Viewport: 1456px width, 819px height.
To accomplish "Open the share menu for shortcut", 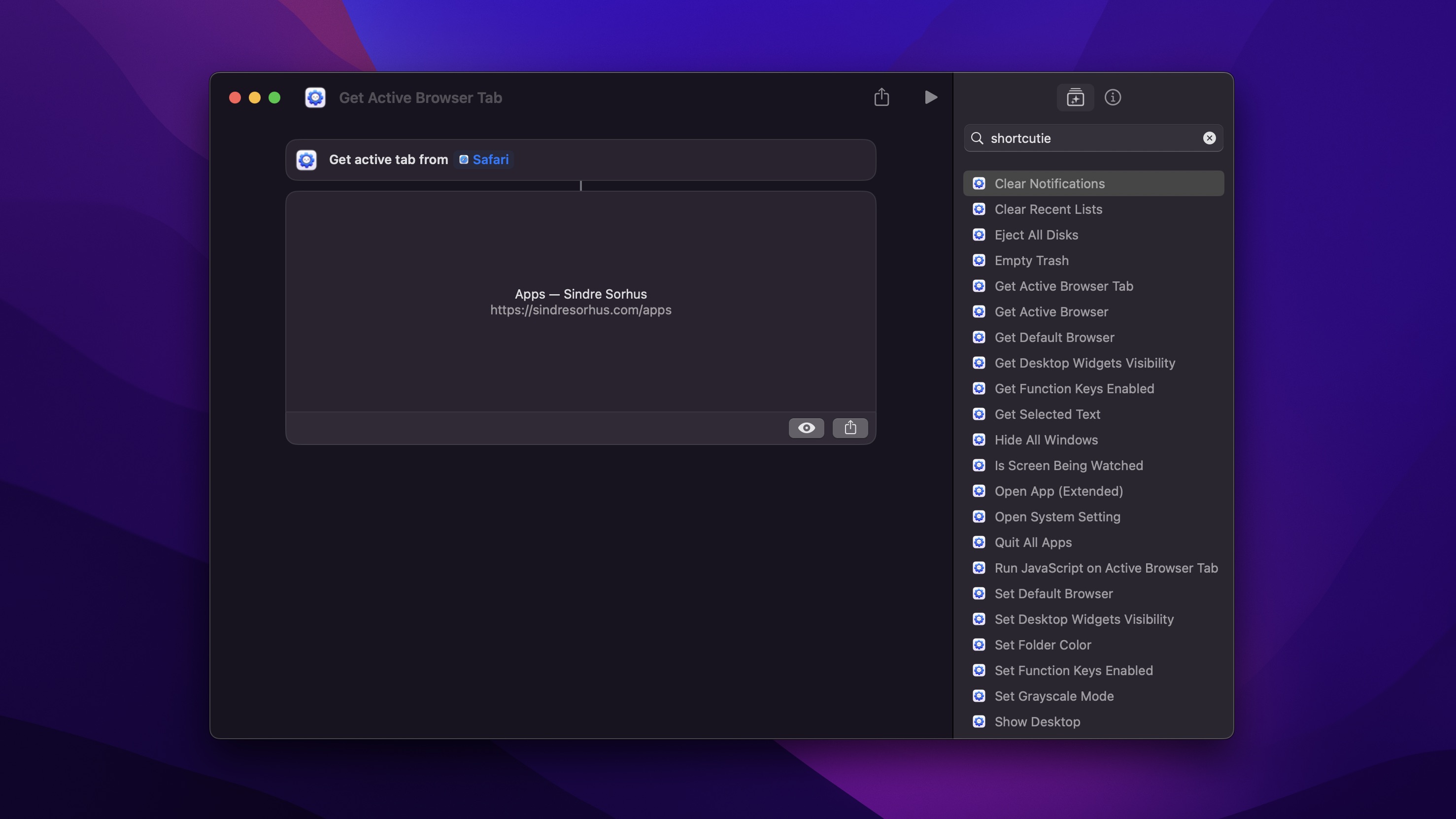I will pyautogui.click(x=881, y=97).
